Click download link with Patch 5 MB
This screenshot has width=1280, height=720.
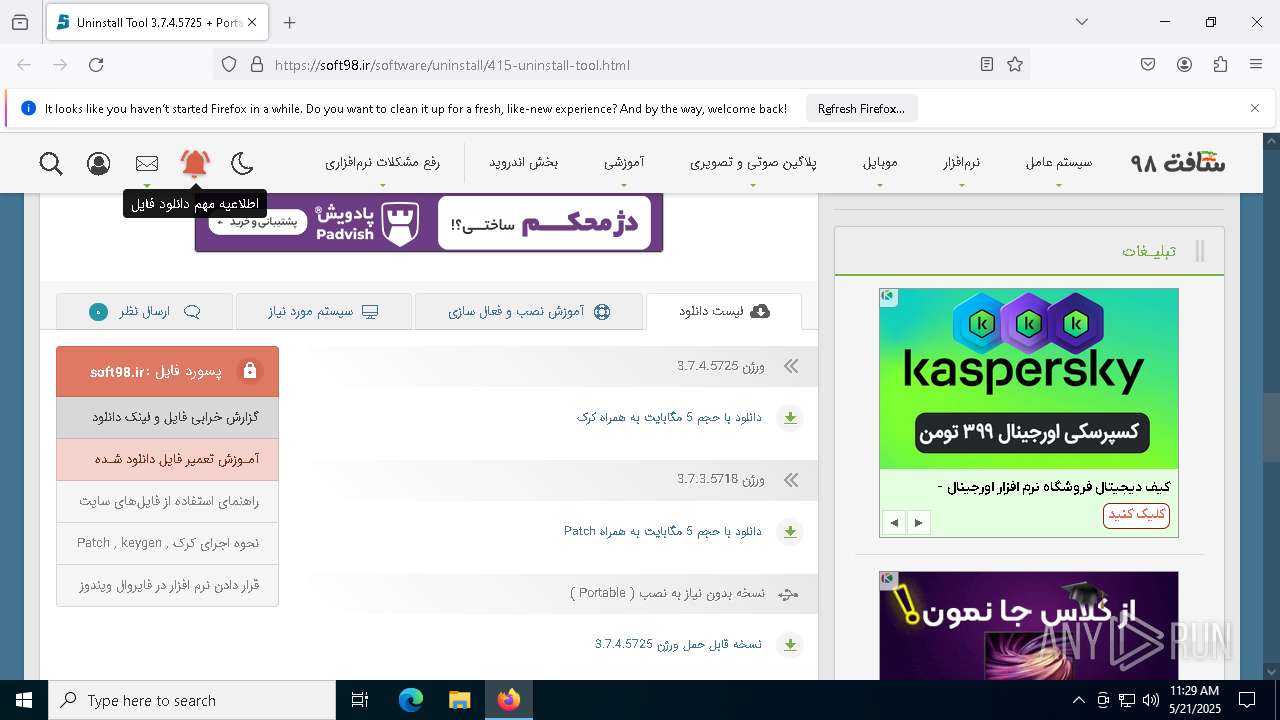click(662, 531)
